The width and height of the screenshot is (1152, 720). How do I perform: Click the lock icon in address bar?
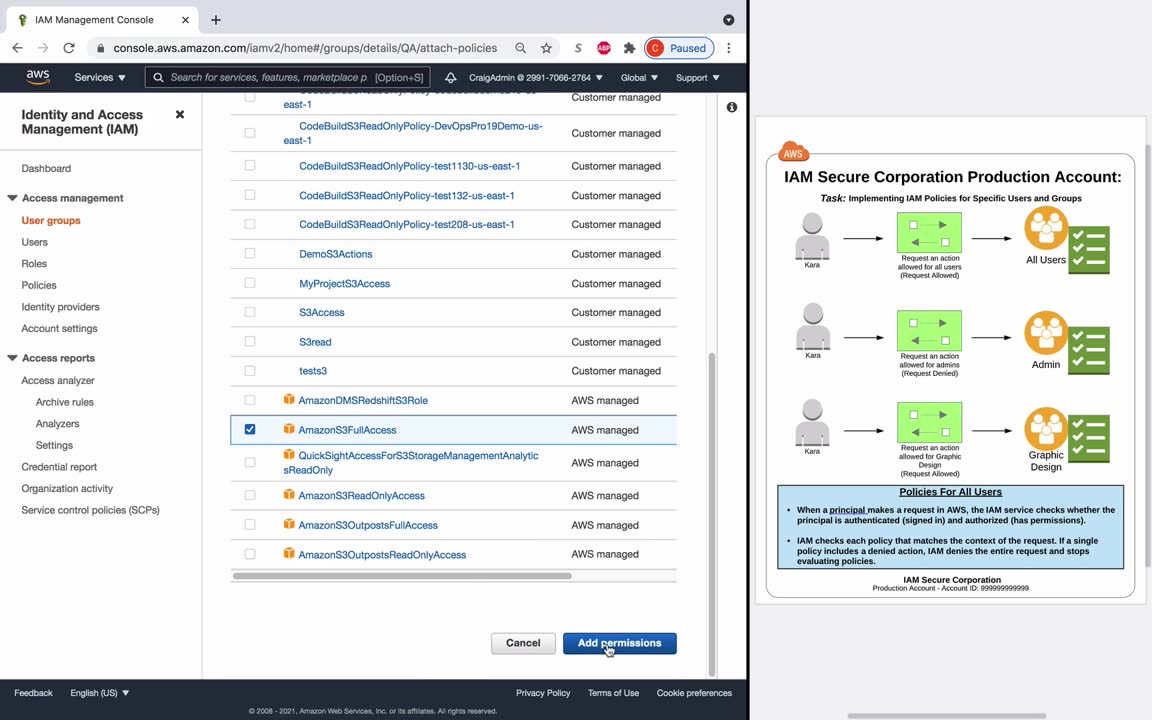tap(101, 48)
